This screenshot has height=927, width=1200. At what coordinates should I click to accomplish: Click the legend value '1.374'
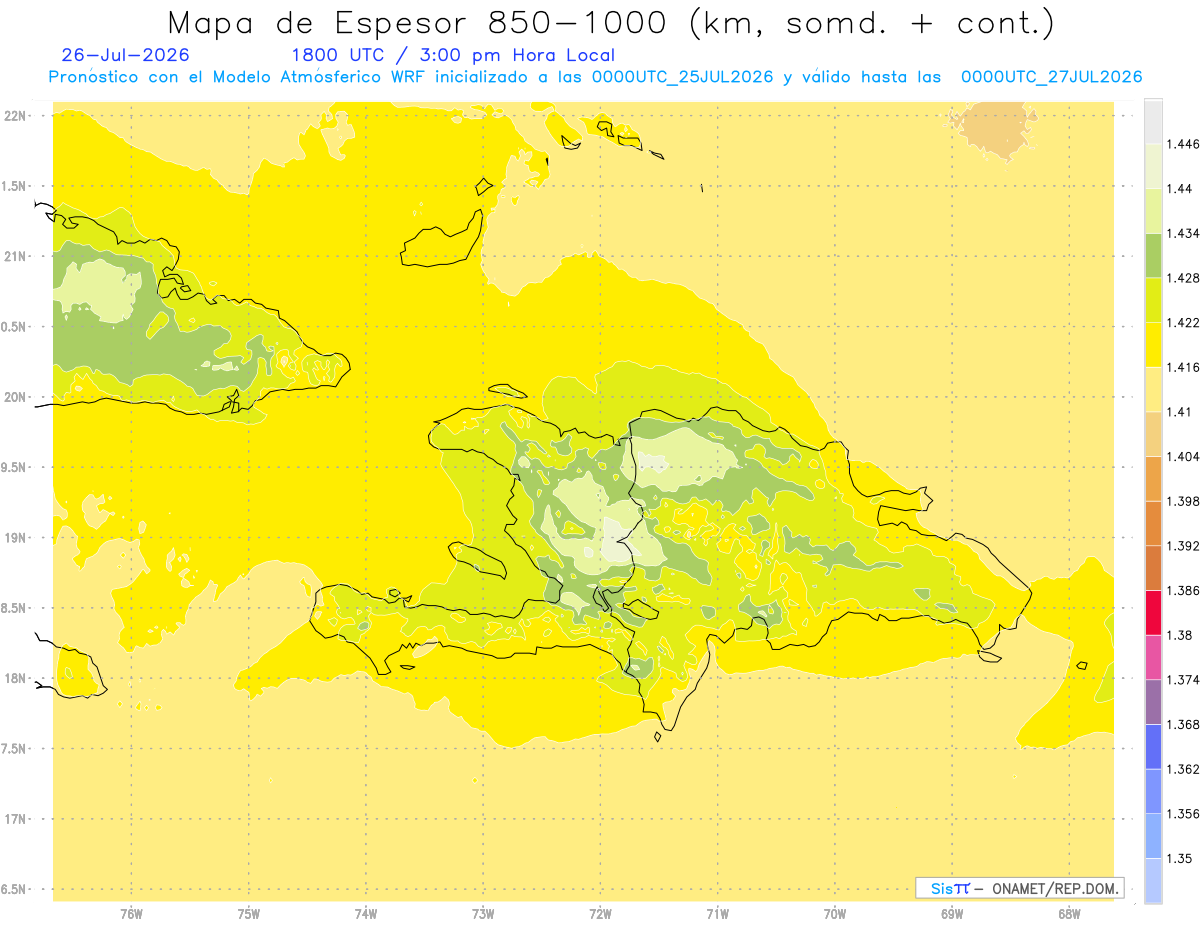pos(1185,680)
